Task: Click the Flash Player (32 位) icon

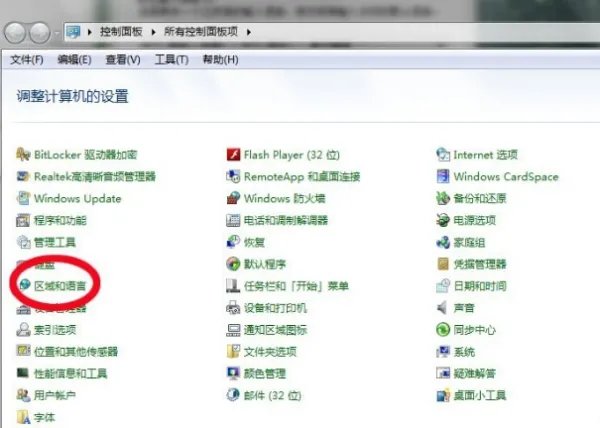Action: pos(233,155)
